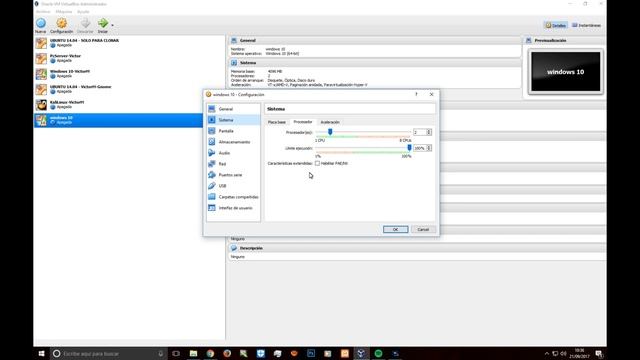Click Cancel in the settings dialog
Screen dimensions: 640x360
(x=423, y=229)
